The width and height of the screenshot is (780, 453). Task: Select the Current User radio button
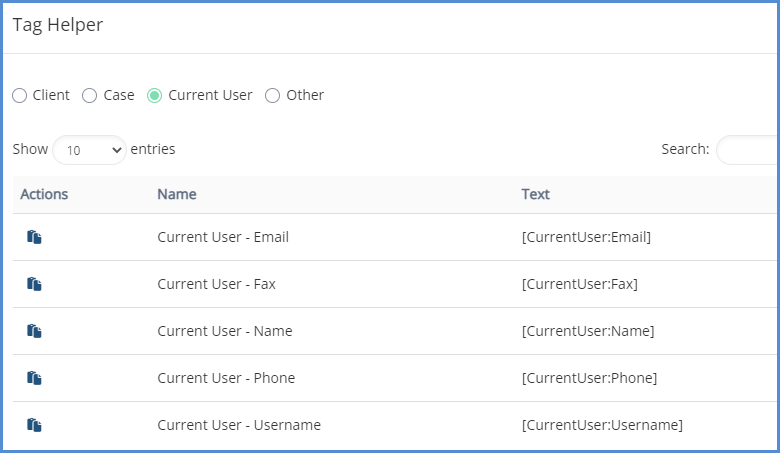pos(154,96)
